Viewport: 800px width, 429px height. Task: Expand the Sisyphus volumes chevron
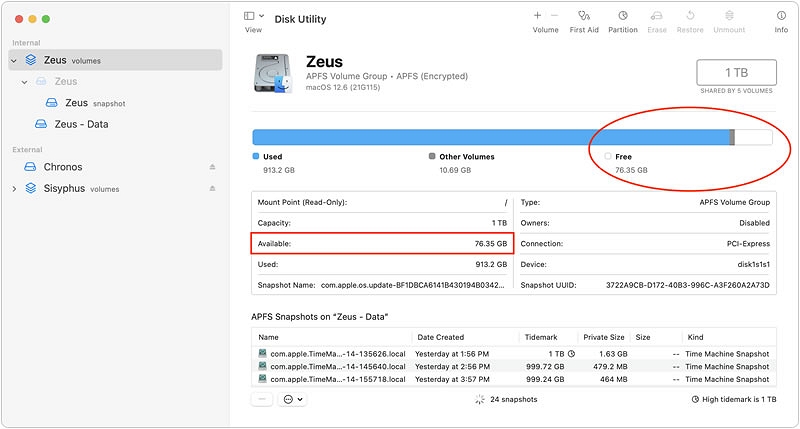(x=14, y=189)
